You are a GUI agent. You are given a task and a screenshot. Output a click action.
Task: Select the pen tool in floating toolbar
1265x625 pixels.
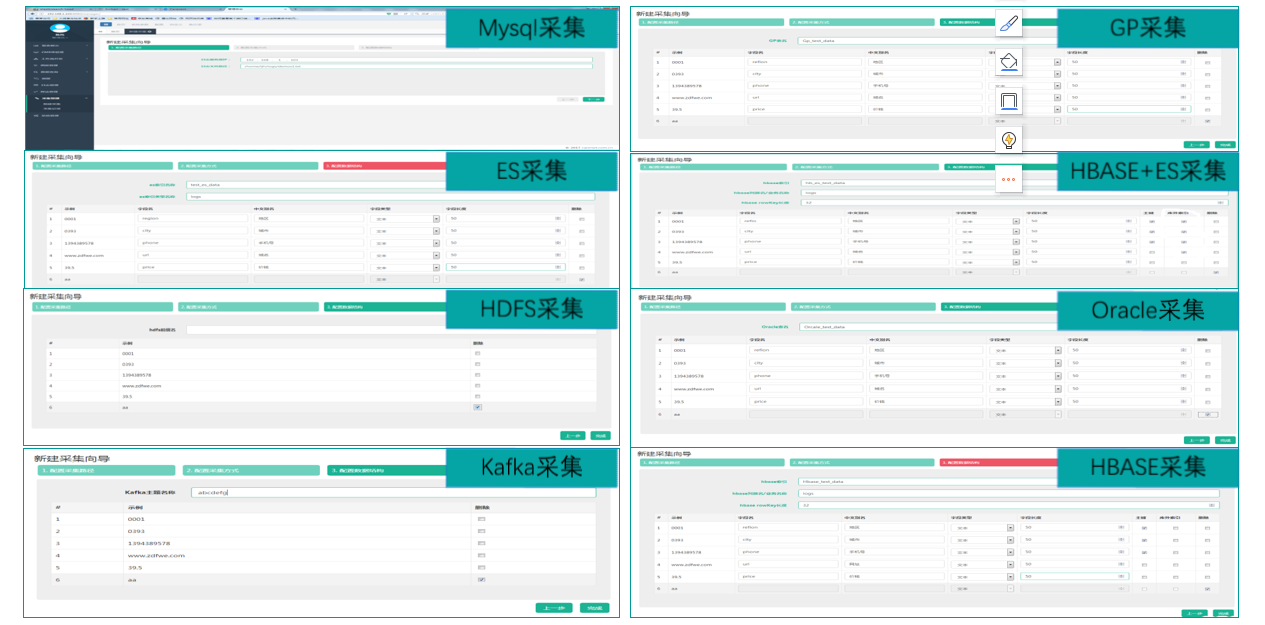point(1009,23)
